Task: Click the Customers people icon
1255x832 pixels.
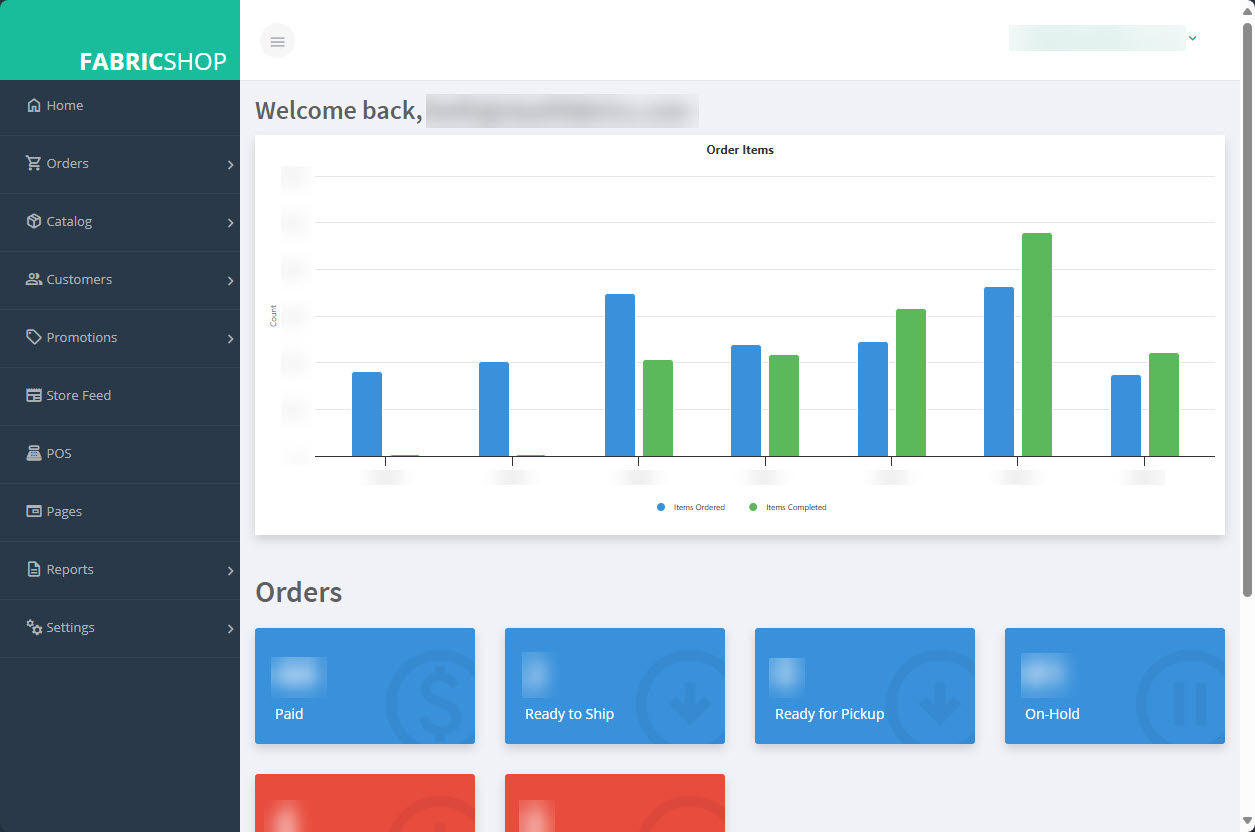Action: 34,279
